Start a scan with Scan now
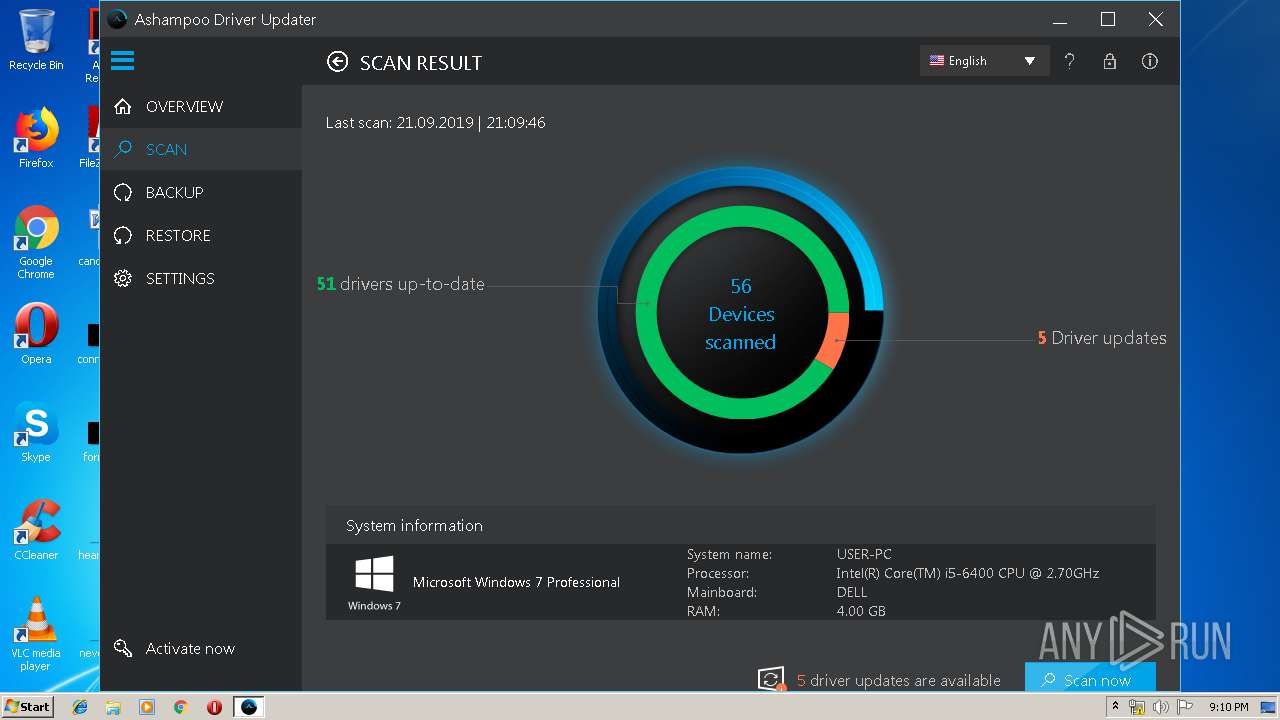Viewport: 1280px width, 720px height. point(1090,678)
